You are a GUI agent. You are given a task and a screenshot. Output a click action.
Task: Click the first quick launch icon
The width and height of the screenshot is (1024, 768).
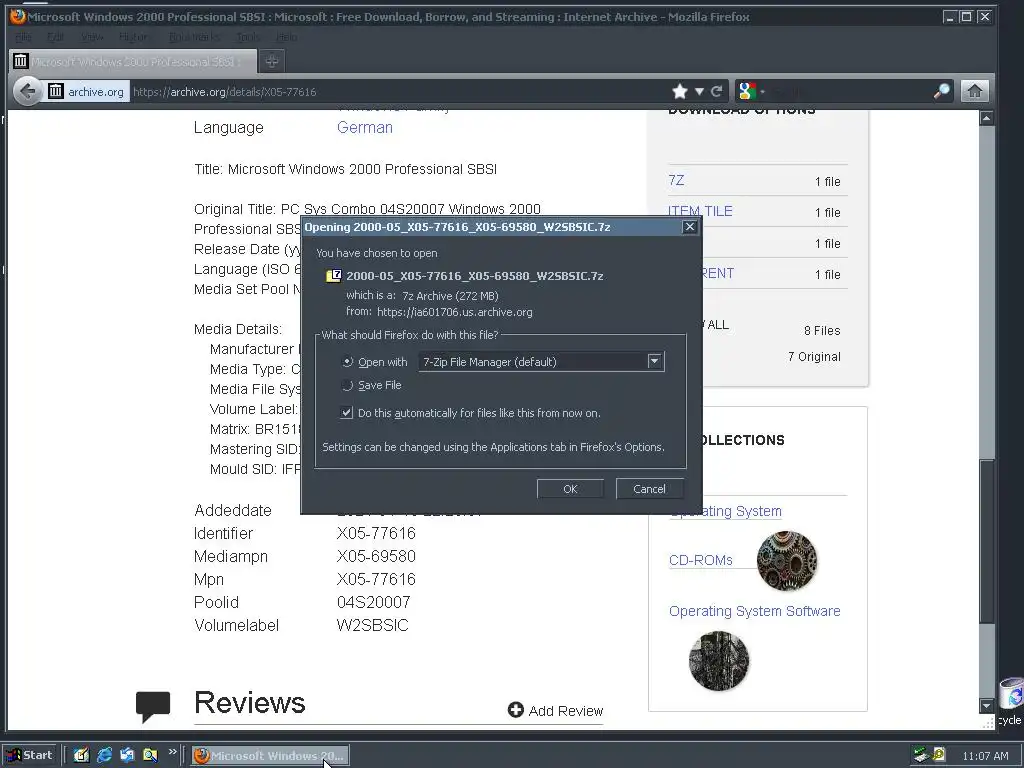[81, 755]
